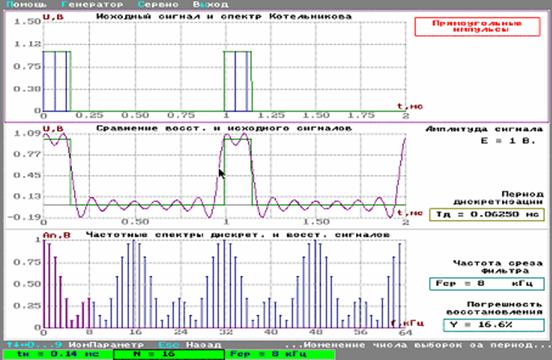
Task: Click the spectrum line at 32 кГц
Action: click(x=224, y=284)
